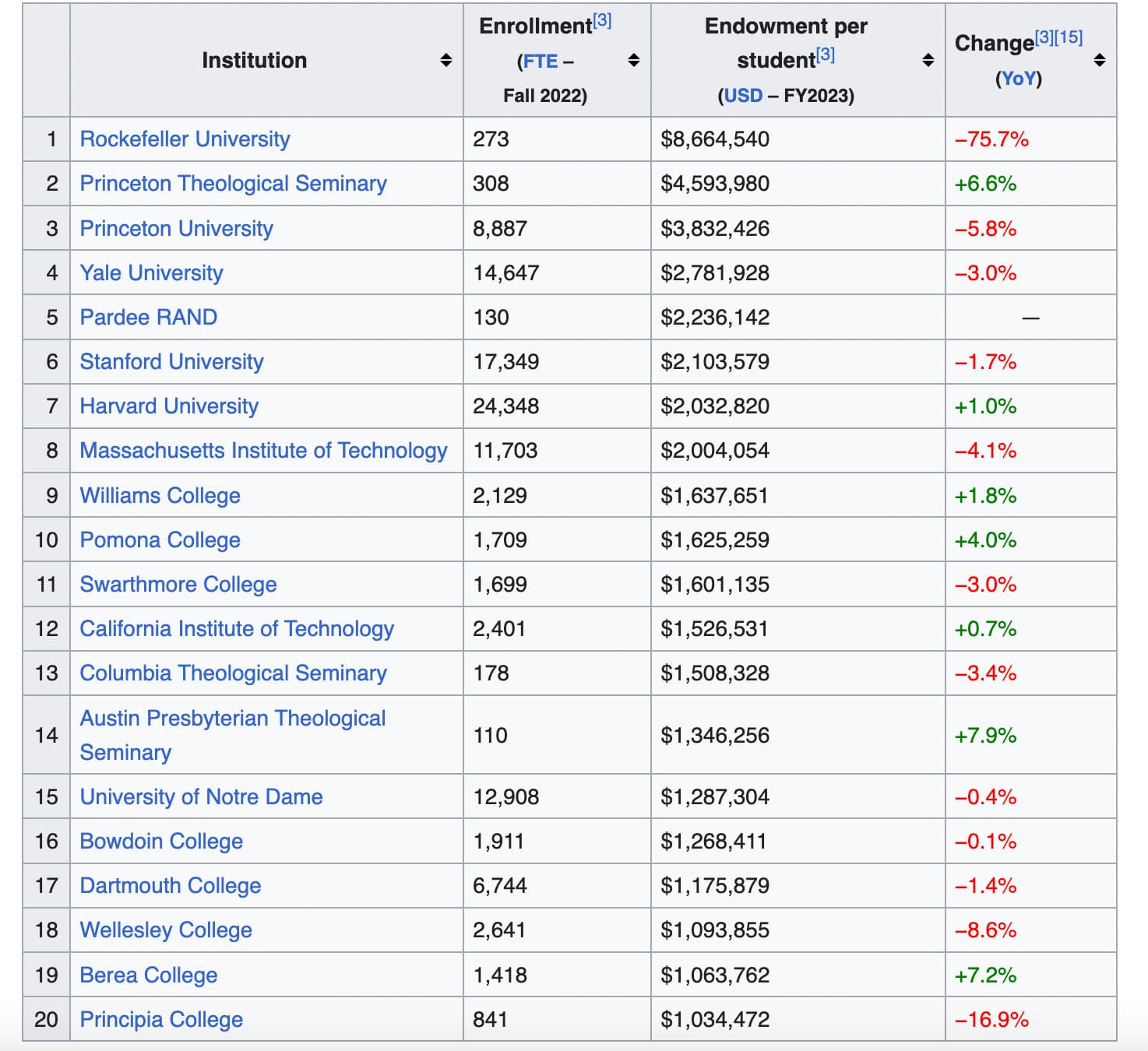Click Princeton University endowment $3,832,426

click(x=715, y=229)
